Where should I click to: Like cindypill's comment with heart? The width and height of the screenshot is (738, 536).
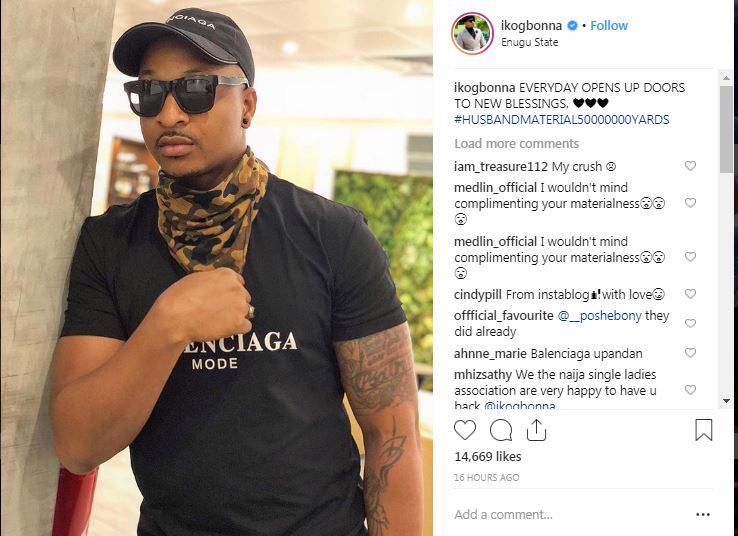tap(690, 294)
